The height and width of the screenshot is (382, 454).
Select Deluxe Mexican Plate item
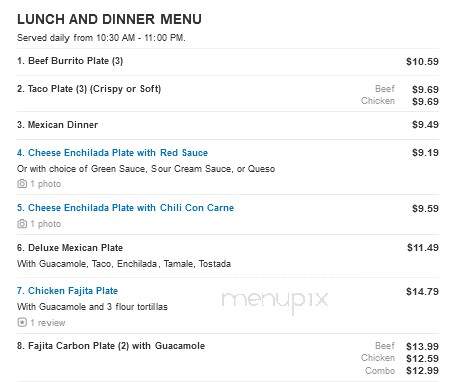[x=70, y=248]
